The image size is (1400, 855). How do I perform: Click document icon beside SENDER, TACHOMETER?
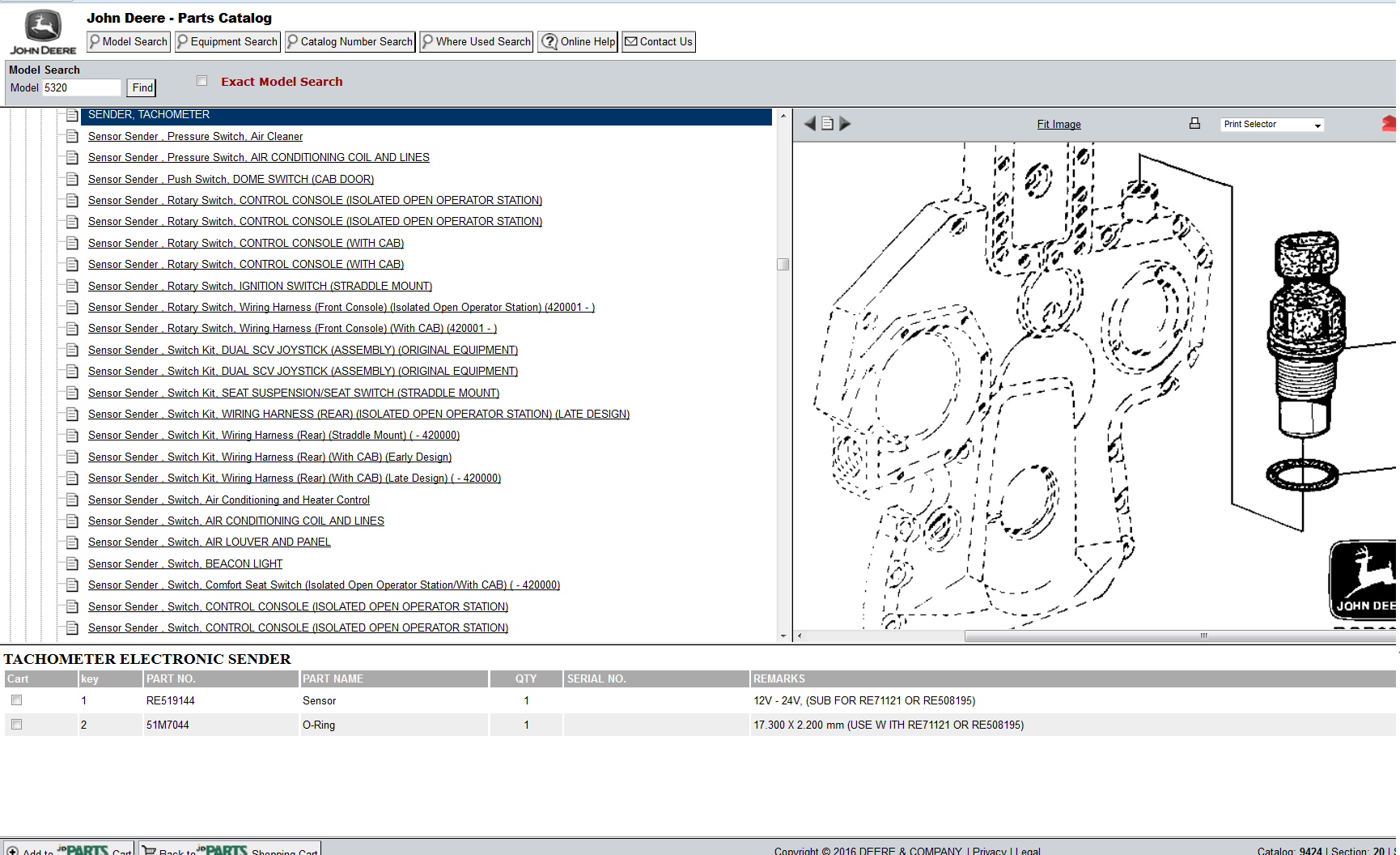coord(72,115)
